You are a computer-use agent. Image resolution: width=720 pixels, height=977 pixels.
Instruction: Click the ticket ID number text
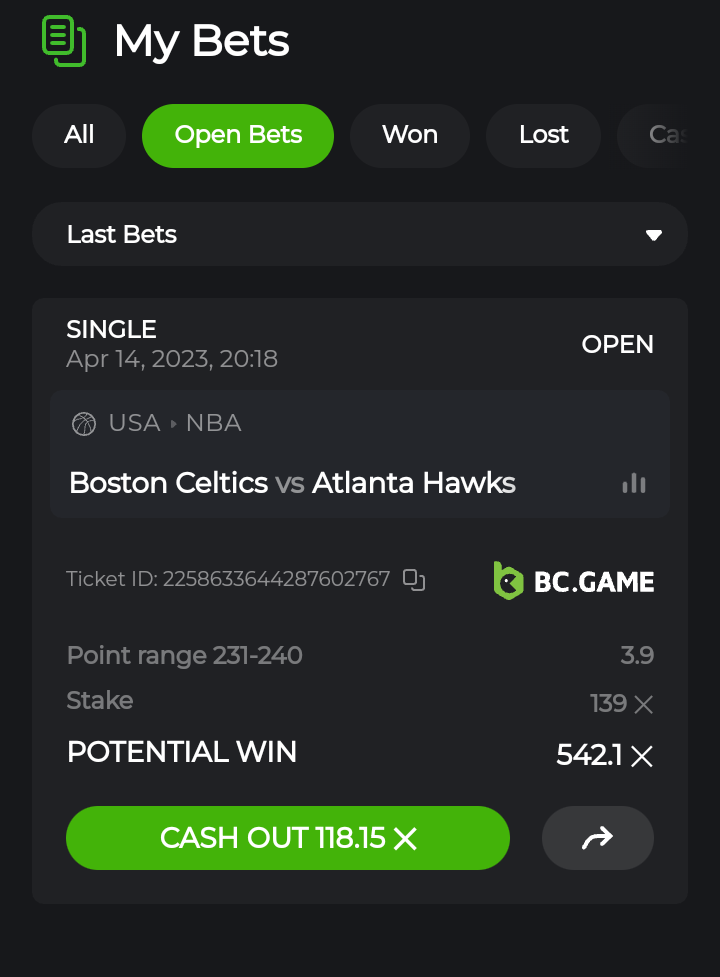pos(276,579)
